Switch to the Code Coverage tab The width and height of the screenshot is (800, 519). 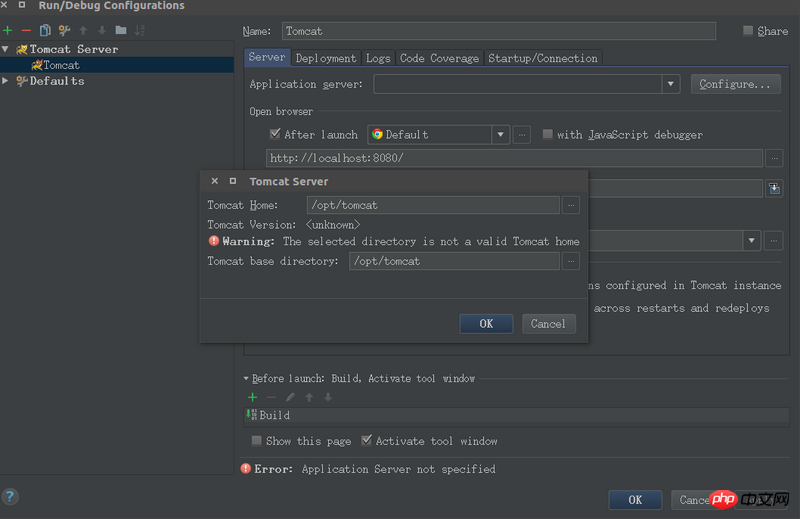(439, 58)
